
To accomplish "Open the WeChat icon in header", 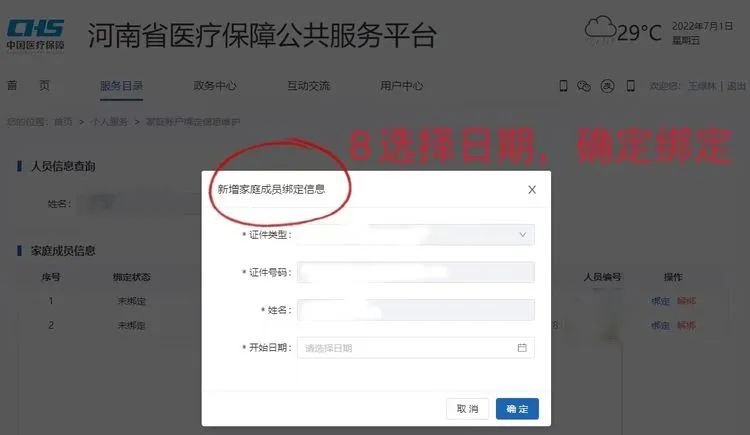I will [x=584, y=86].
